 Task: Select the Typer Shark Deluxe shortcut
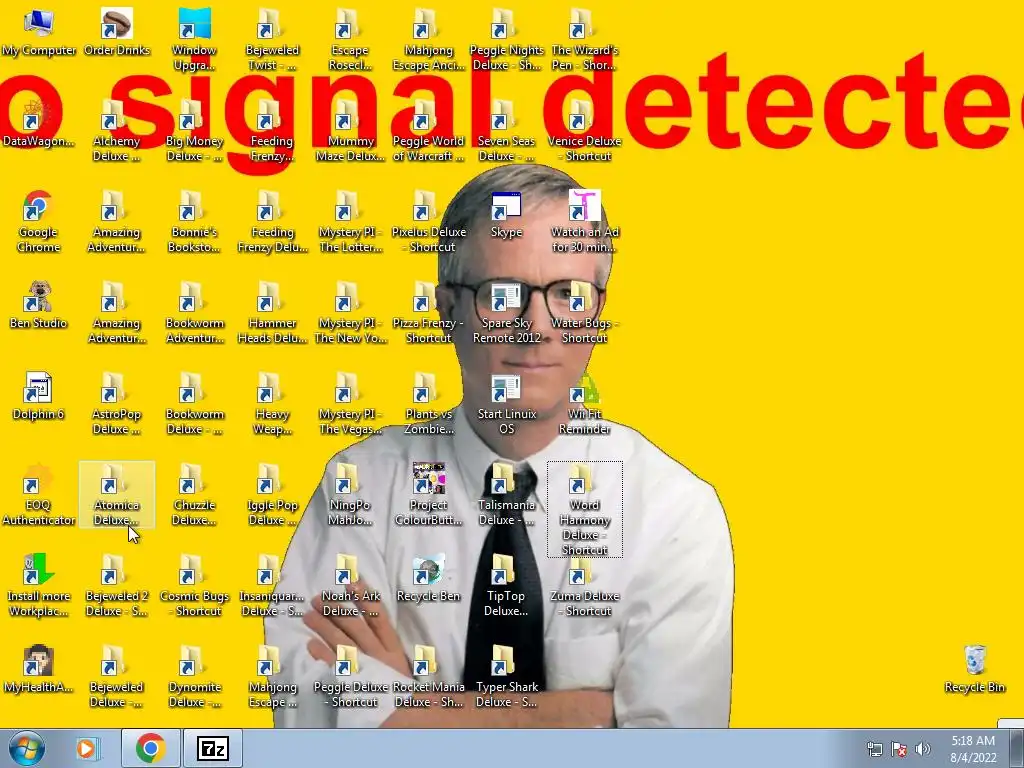(x=506, y=677)
